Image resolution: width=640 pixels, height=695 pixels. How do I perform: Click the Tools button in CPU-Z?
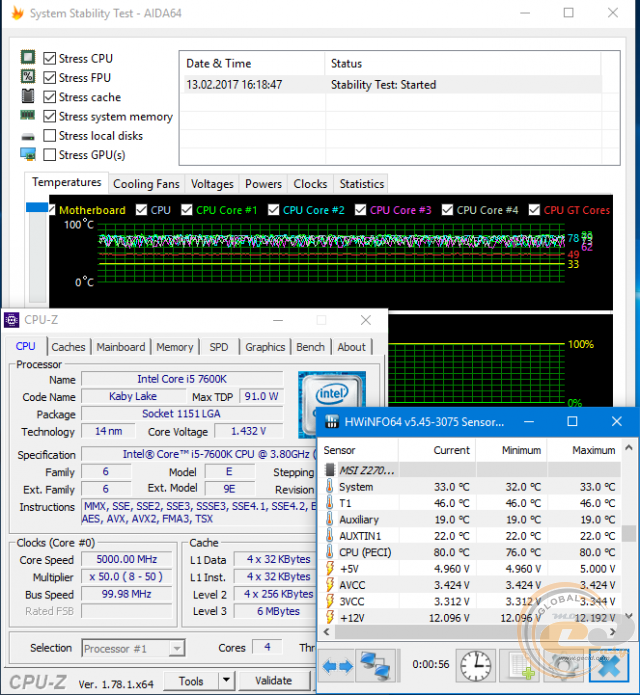(191, 680)
